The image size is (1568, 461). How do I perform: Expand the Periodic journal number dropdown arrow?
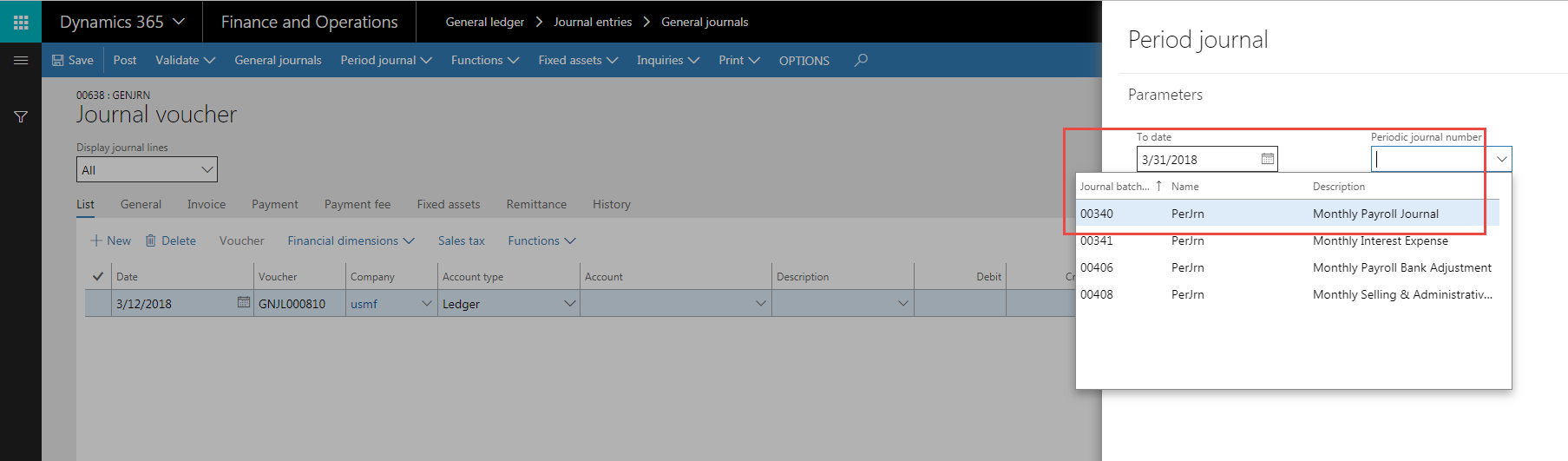(x=1501, y=159)
